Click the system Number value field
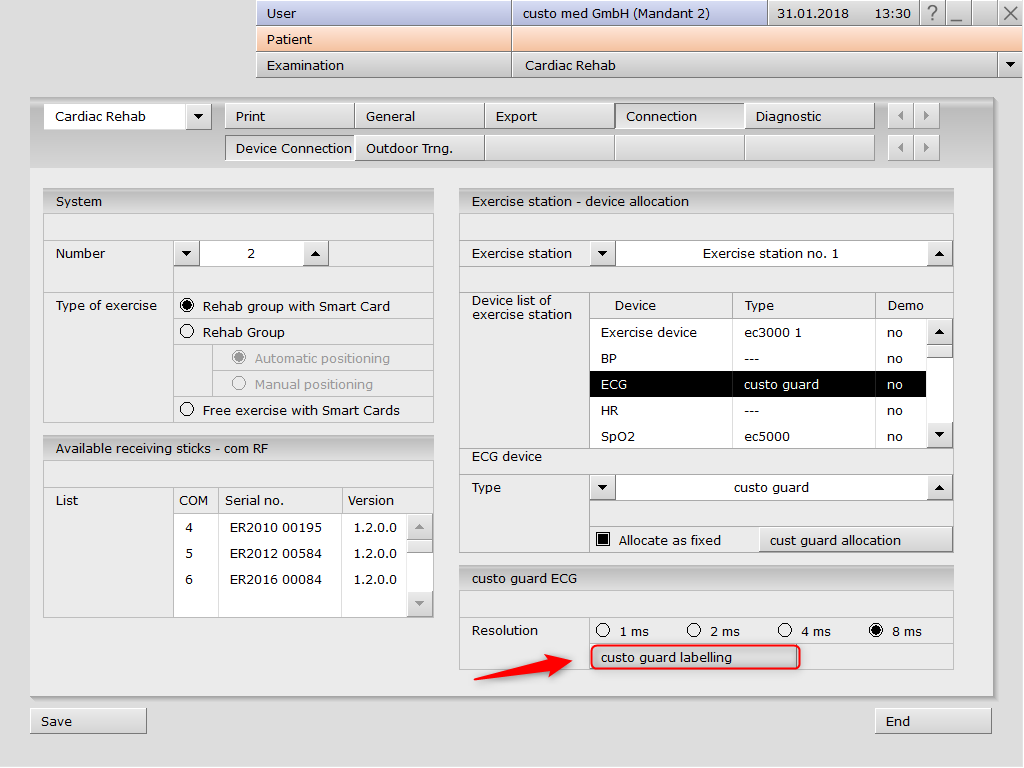 (251, 253)
